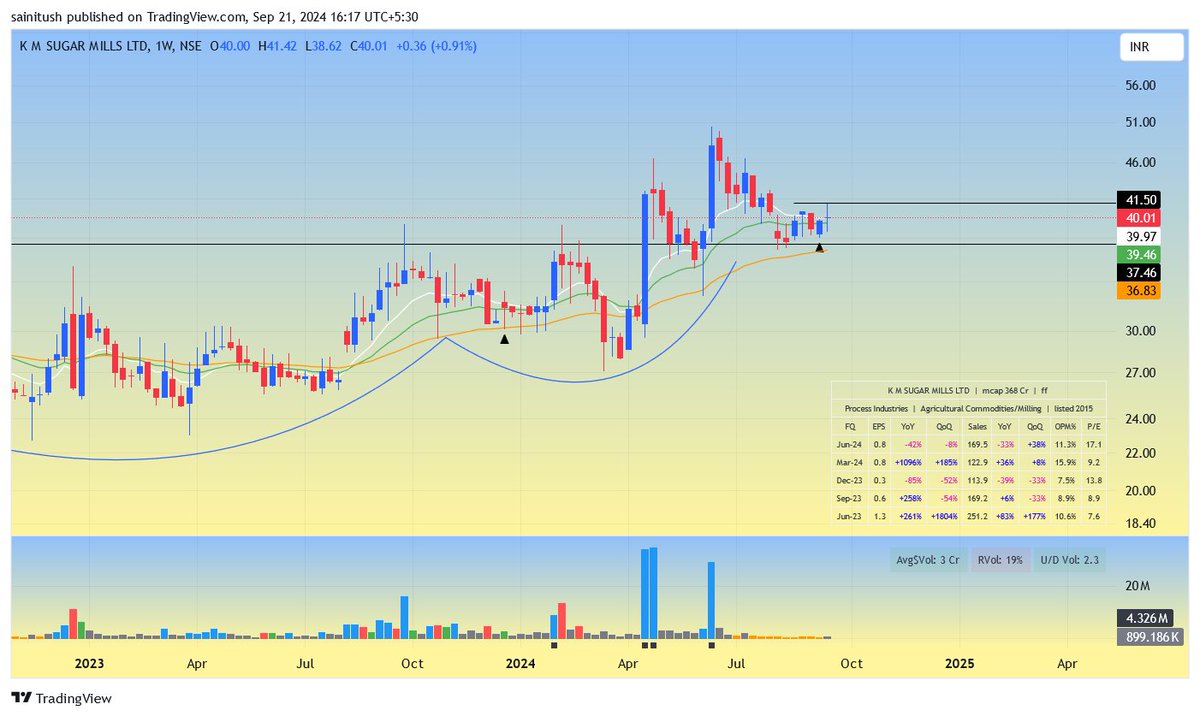The width and height of the screenshot is (1200, 716).
Task: Click the 22.00 price axis value
Action: coord(1141,453)
